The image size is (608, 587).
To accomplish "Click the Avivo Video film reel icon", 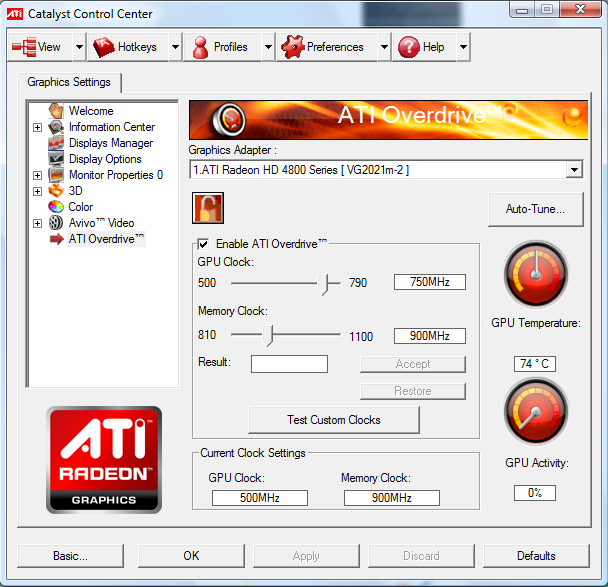I will tap(56, 223).
